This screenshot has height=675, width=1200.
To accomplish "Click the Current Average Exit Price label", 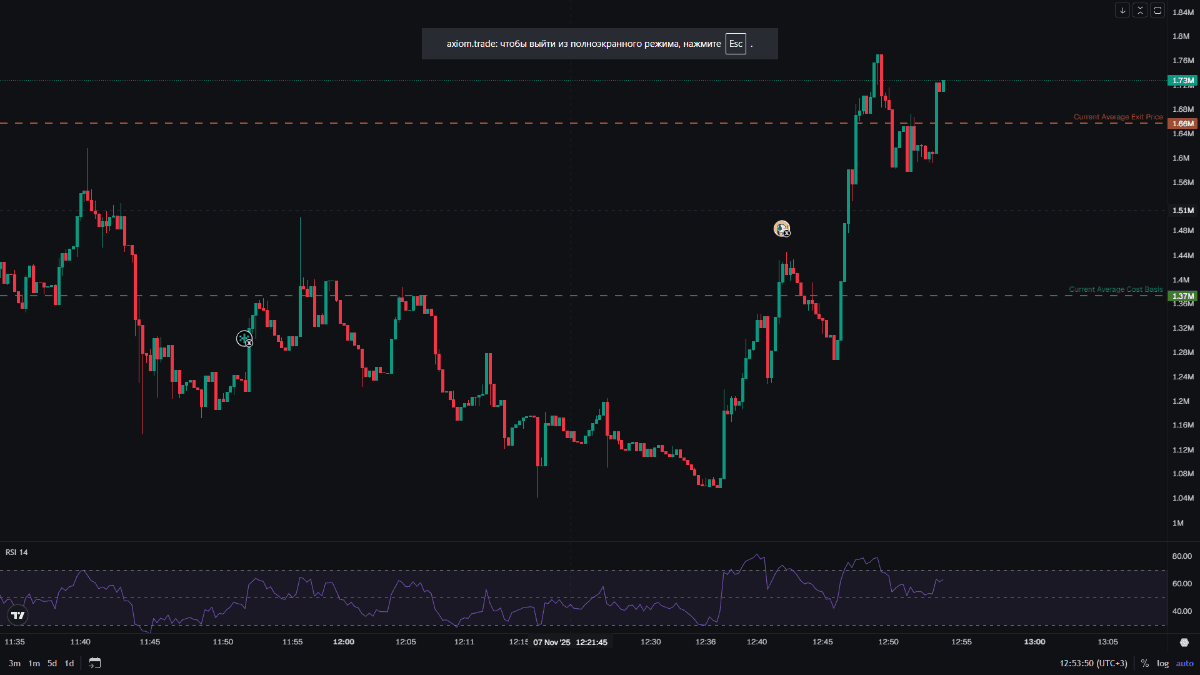I will [x=1117, y=117].
